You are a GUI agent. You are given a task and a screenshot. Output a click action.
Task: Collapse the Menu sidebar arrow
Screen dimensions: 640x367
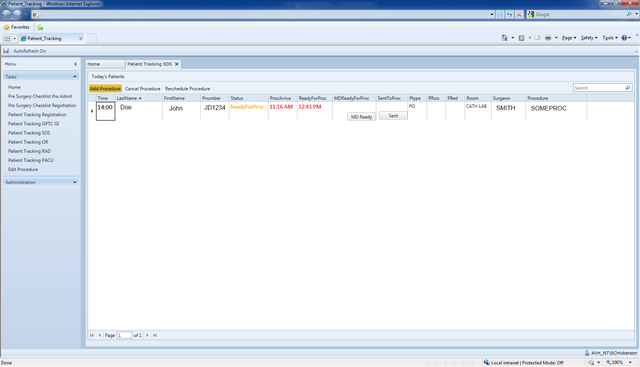(x=75, y=64)
